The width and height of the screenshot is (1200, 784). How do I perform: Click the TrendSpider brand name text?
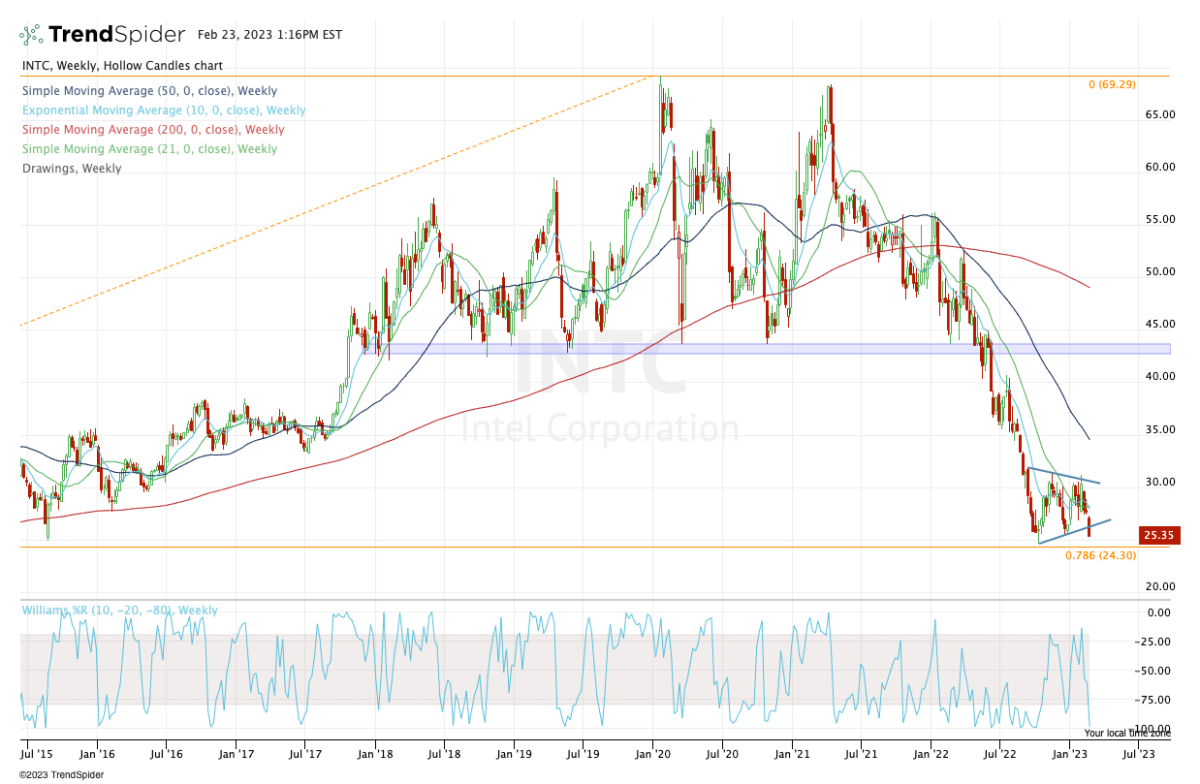(x=117, y=35)
